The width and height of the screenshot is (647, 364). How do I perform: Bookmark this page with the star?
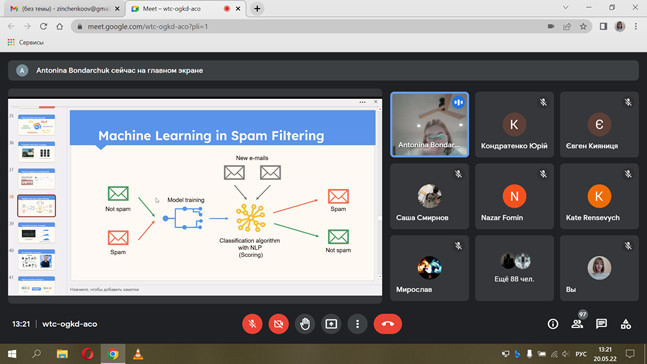point(583,26)
